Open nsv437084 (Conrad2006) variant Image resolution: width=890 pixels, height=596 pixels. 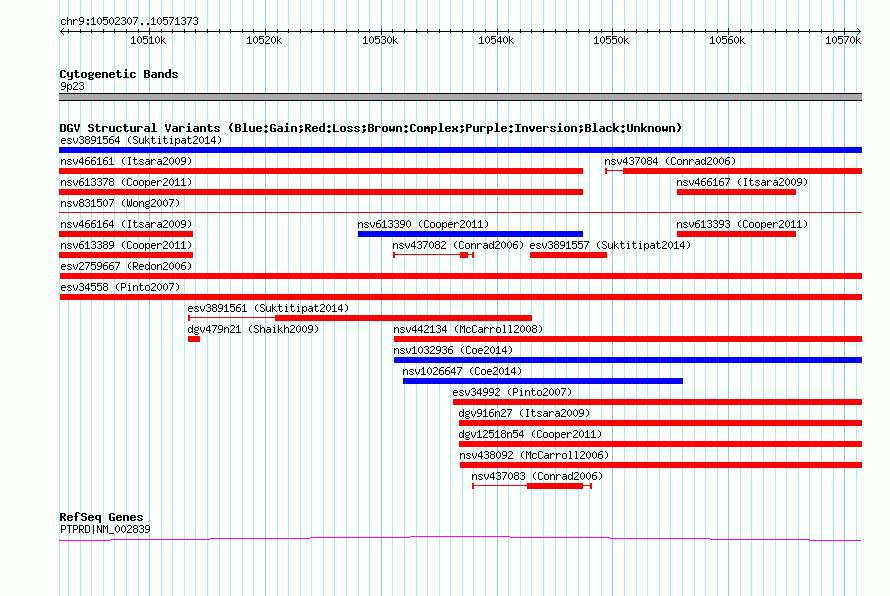point(670,161)
